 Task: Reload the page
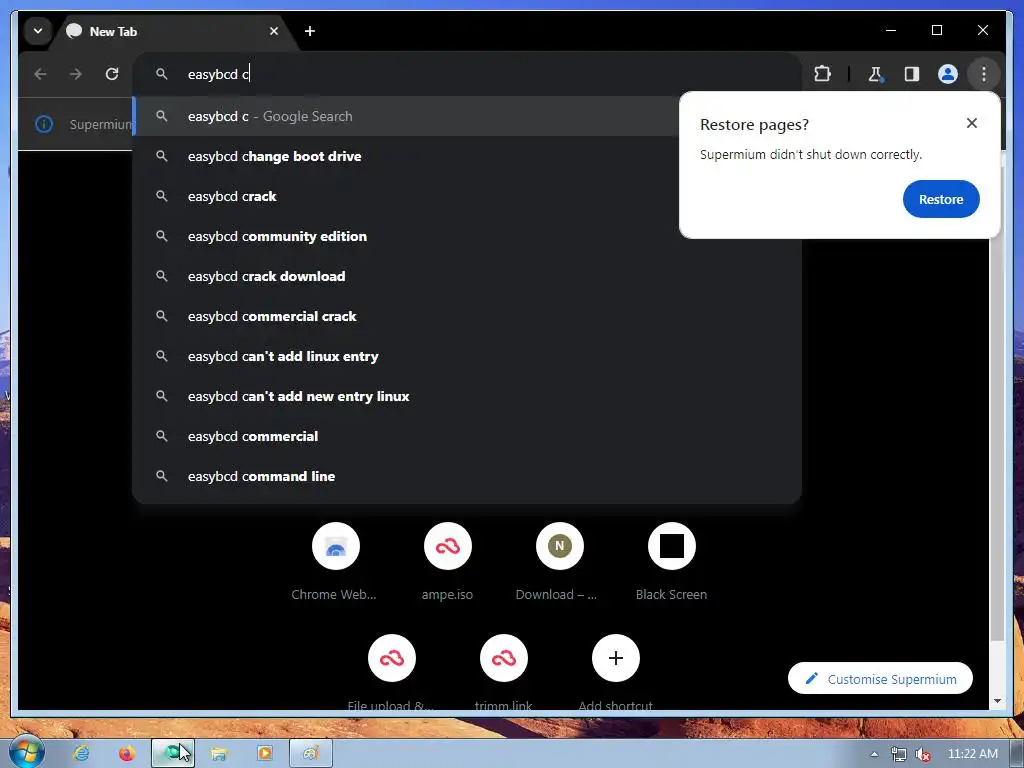pos(112,74)
